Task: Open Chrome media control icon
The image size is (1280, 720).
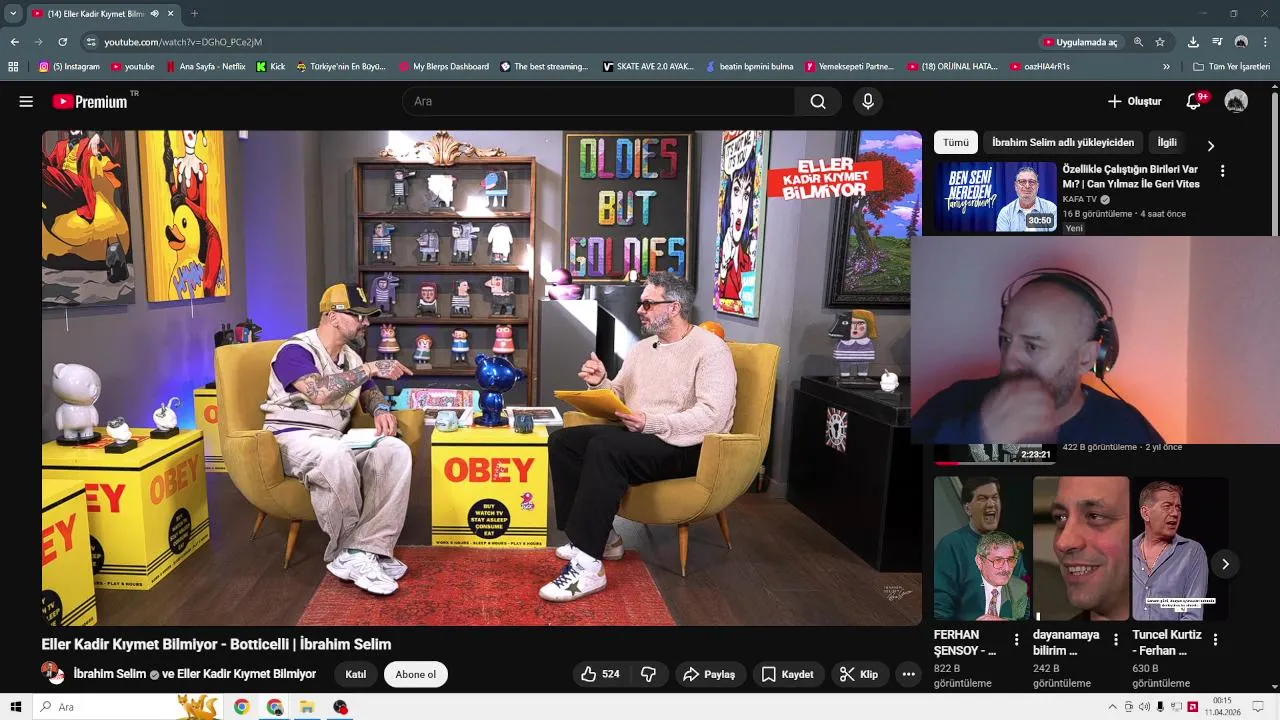Action: [x=1217, y=42]
